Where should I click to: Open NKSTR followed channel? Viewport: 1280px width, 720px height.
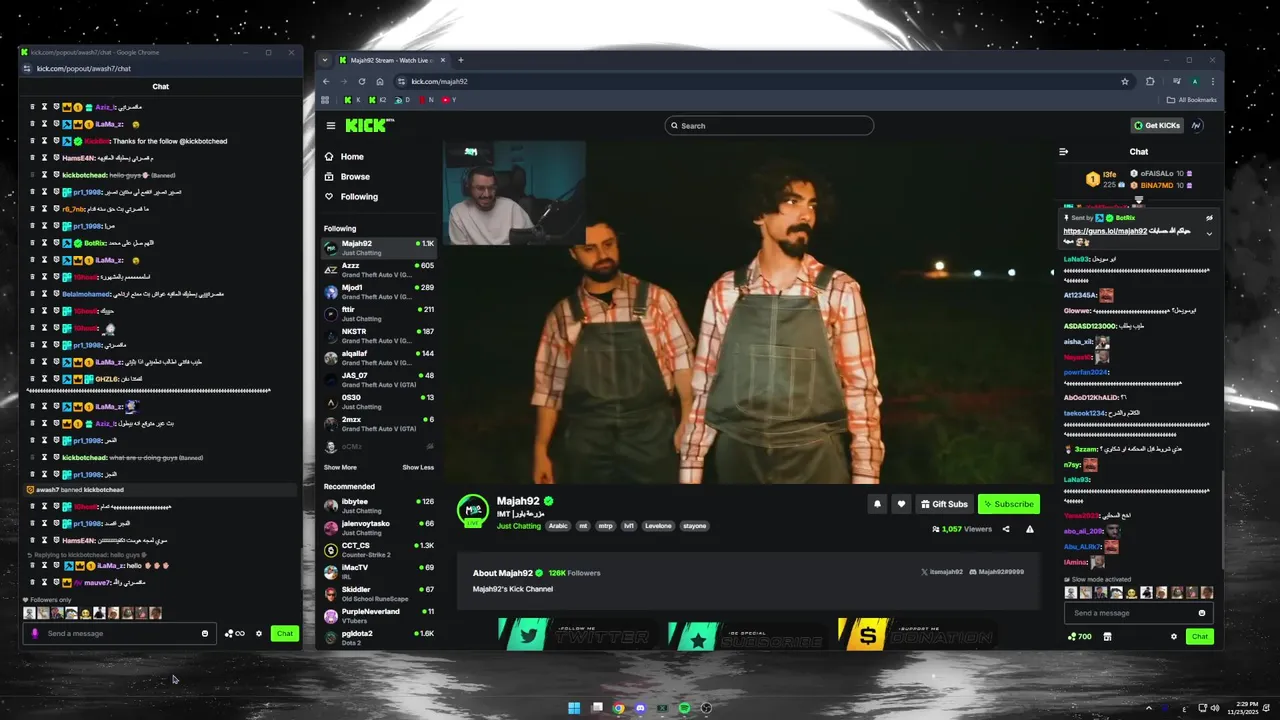point(379,336)
